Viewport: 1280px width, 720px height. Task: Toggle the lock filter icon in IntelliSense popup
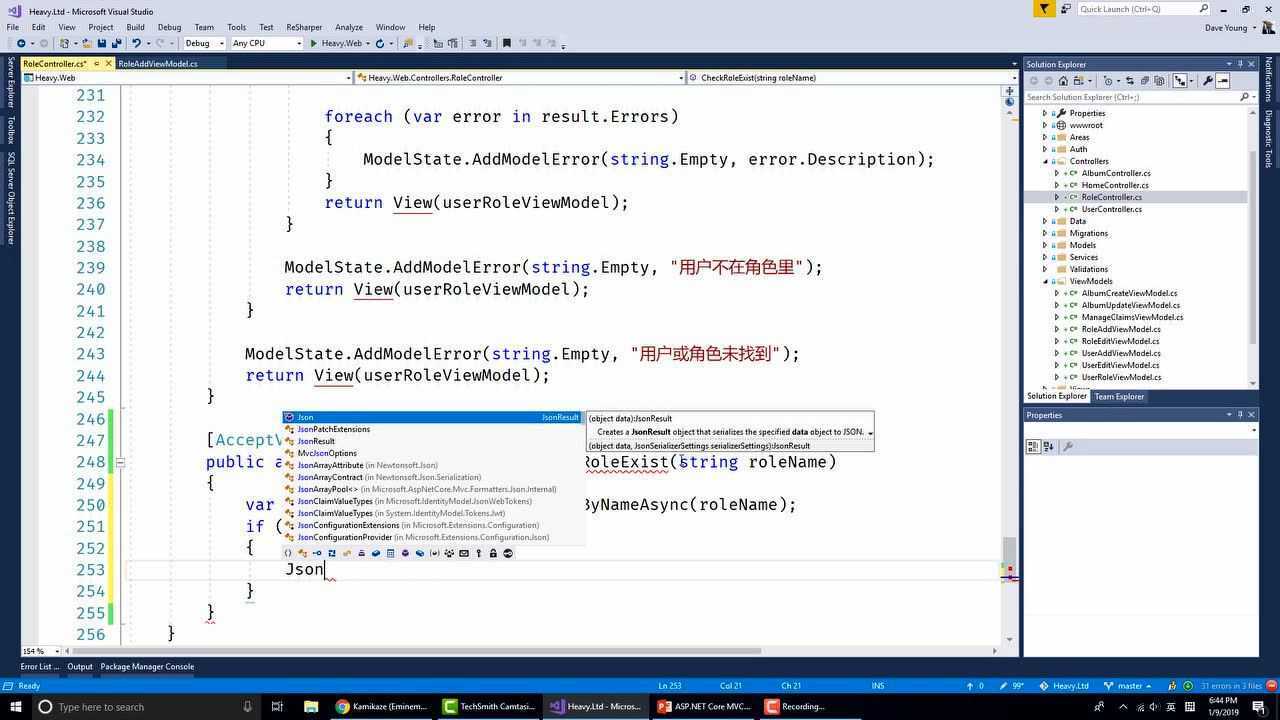coord(492,553)
